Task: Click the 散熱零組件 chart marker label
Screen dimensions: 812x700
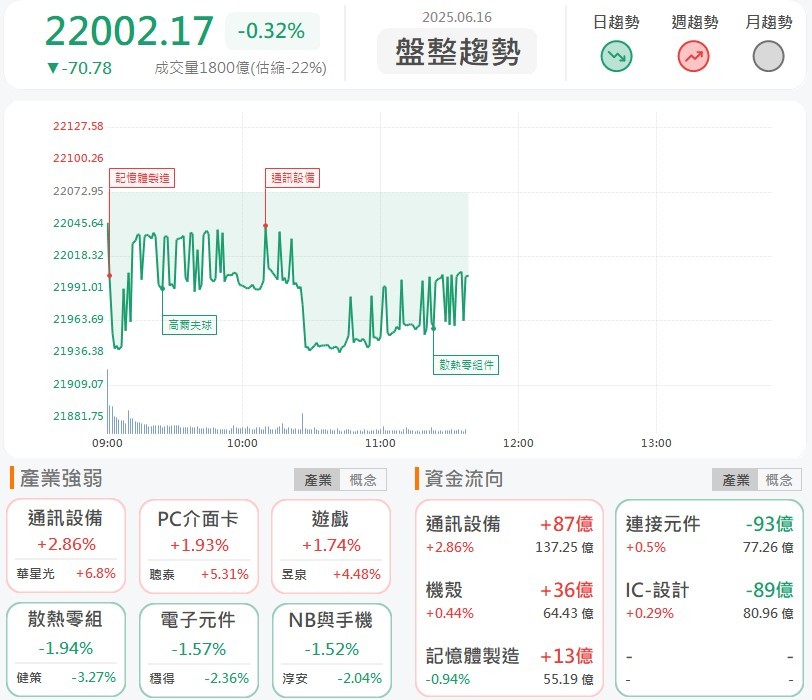Action: [466, 365]
